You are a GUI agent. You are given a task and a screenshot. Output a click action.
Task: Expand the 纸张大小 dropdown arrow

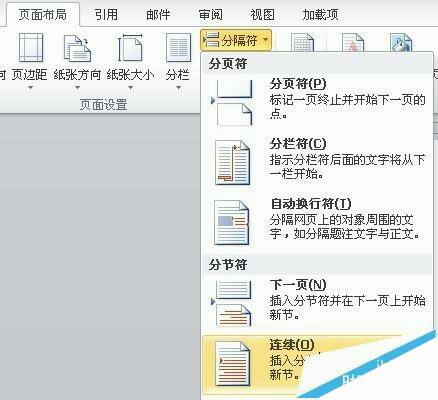pyautogui.click(x=130, y=88)
